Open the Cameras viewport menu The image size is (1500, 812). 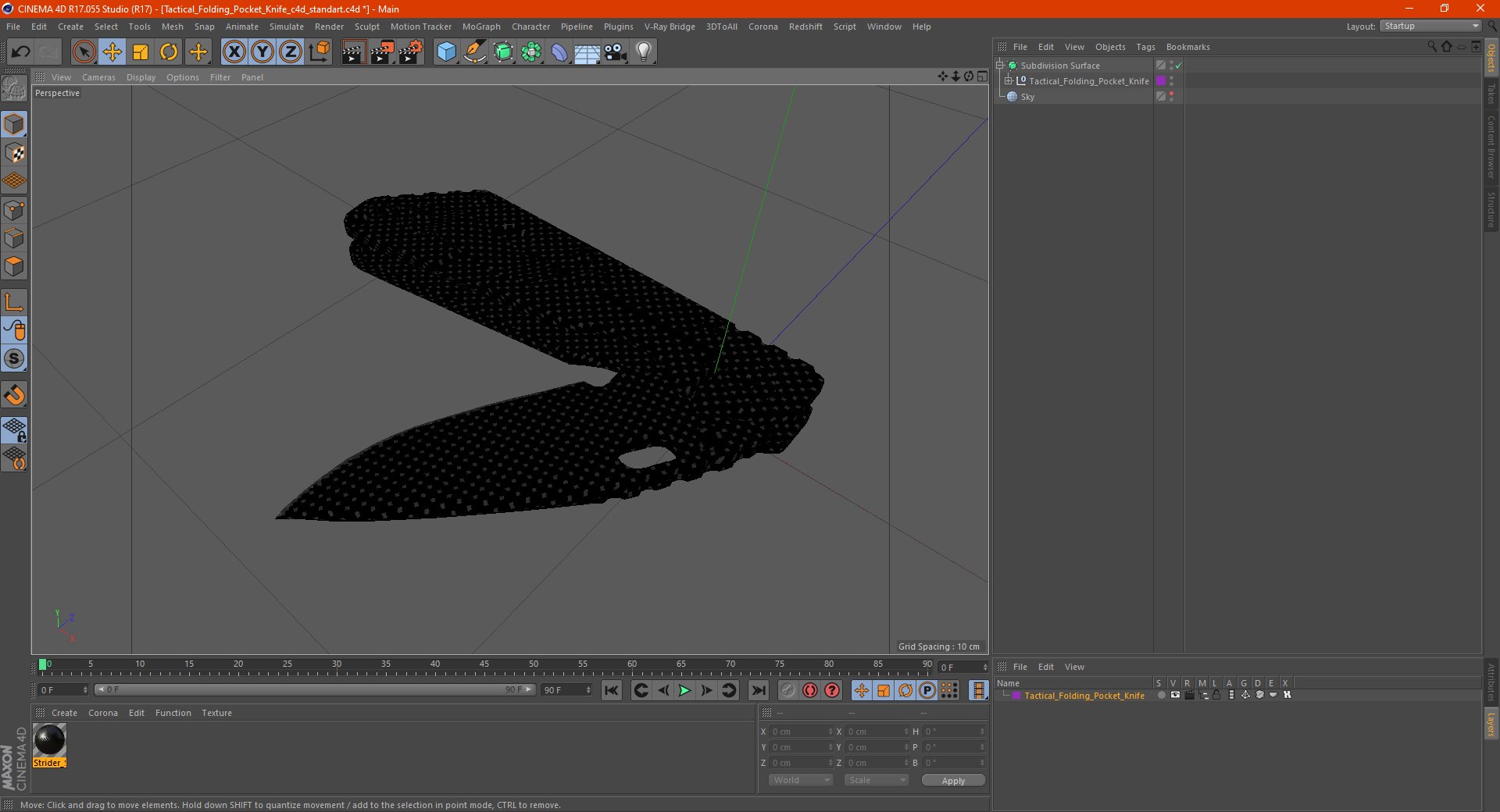click(x=98, y=77)
